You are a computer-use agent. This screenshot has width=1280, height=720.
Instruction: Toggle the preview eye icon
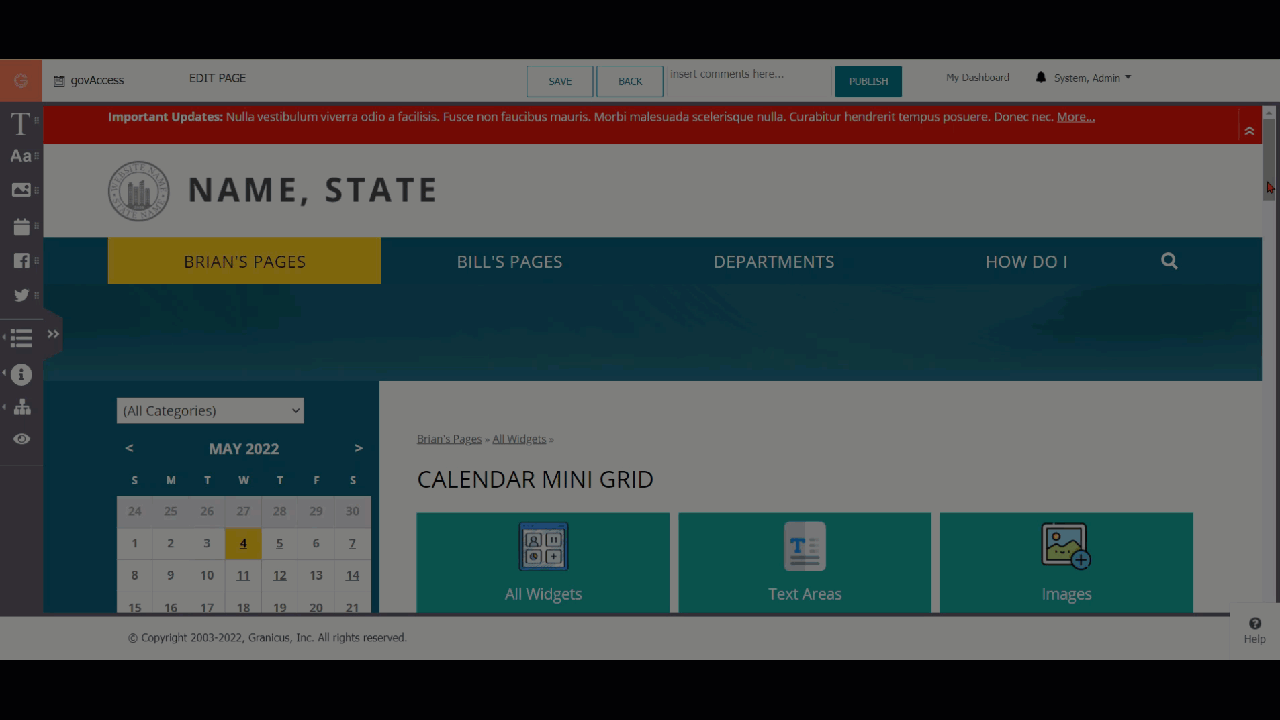[21, 439]
